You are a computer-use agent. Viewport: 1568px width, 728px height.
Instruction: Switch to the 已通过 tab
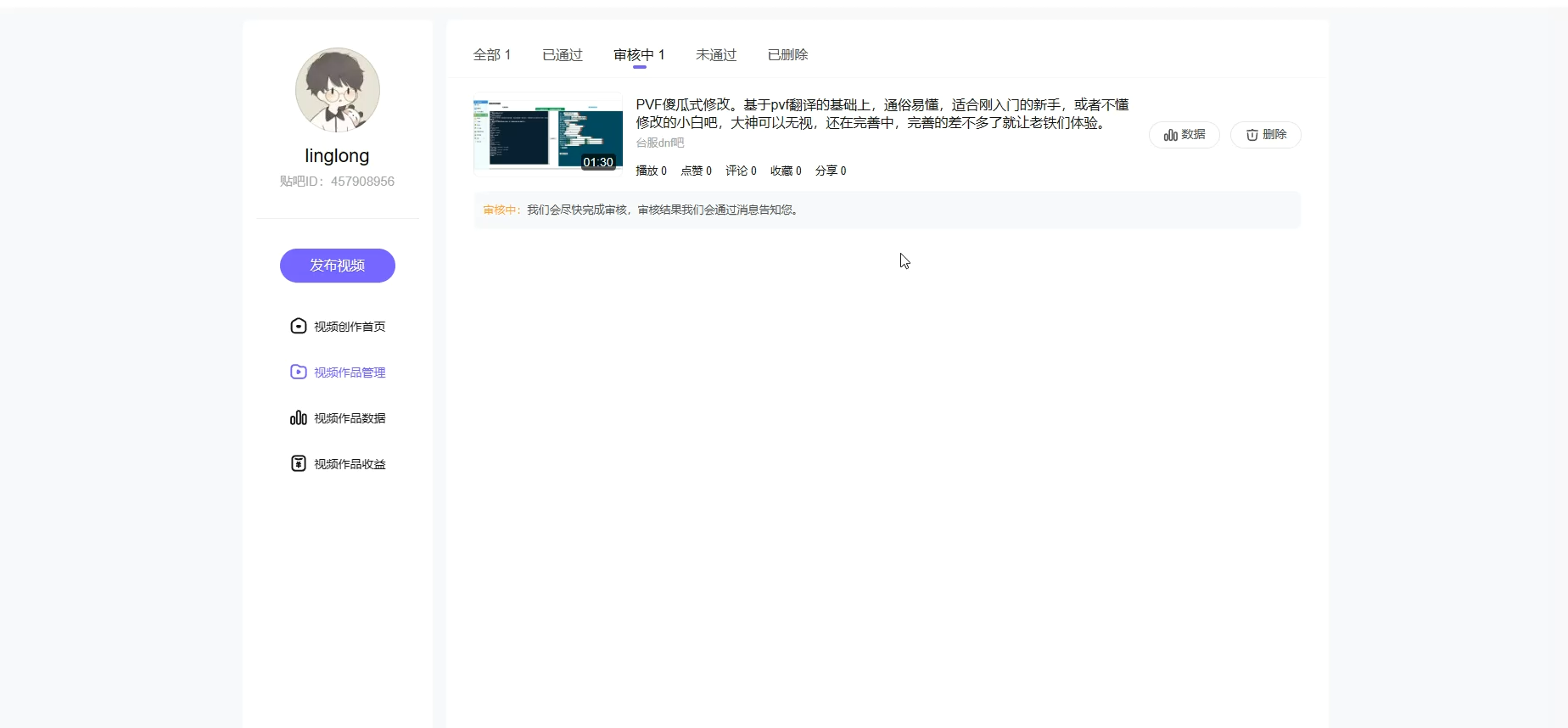tap(563, 55)
